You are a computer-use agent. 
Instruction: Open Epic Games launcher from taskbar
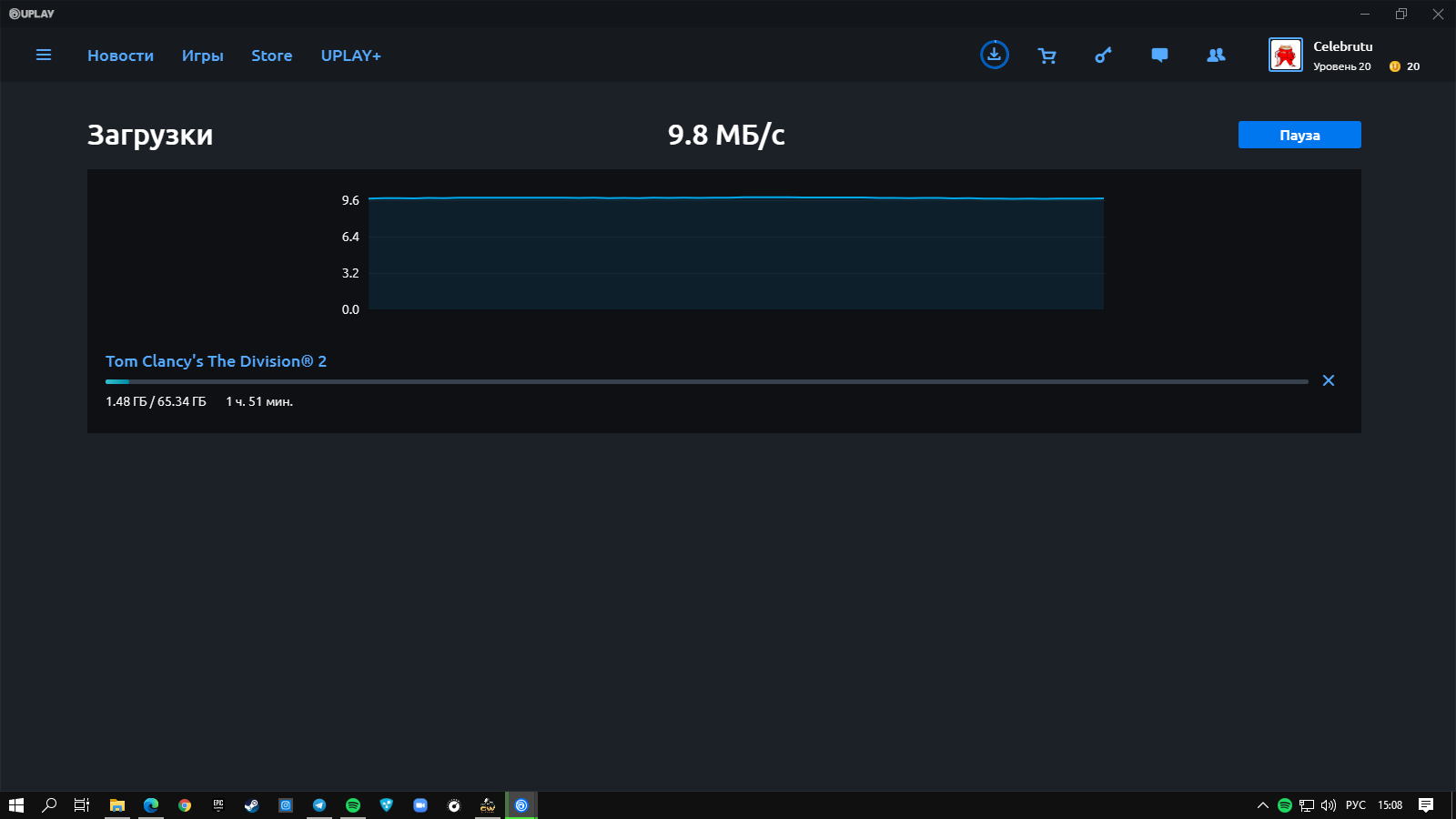(218, 805)
